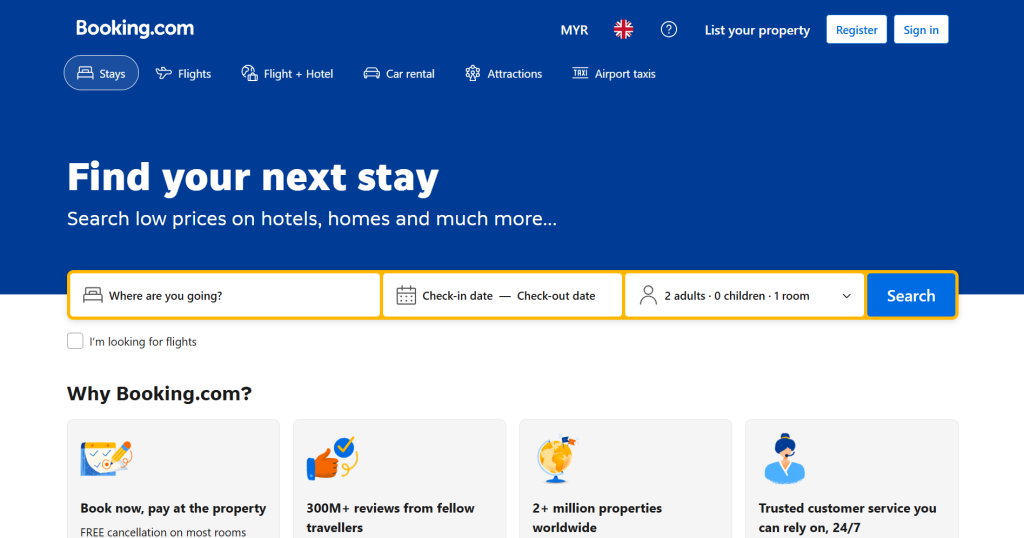
Task: Select the Airport taxis tab
Action: pyautogui.click(x=614, y=73)
